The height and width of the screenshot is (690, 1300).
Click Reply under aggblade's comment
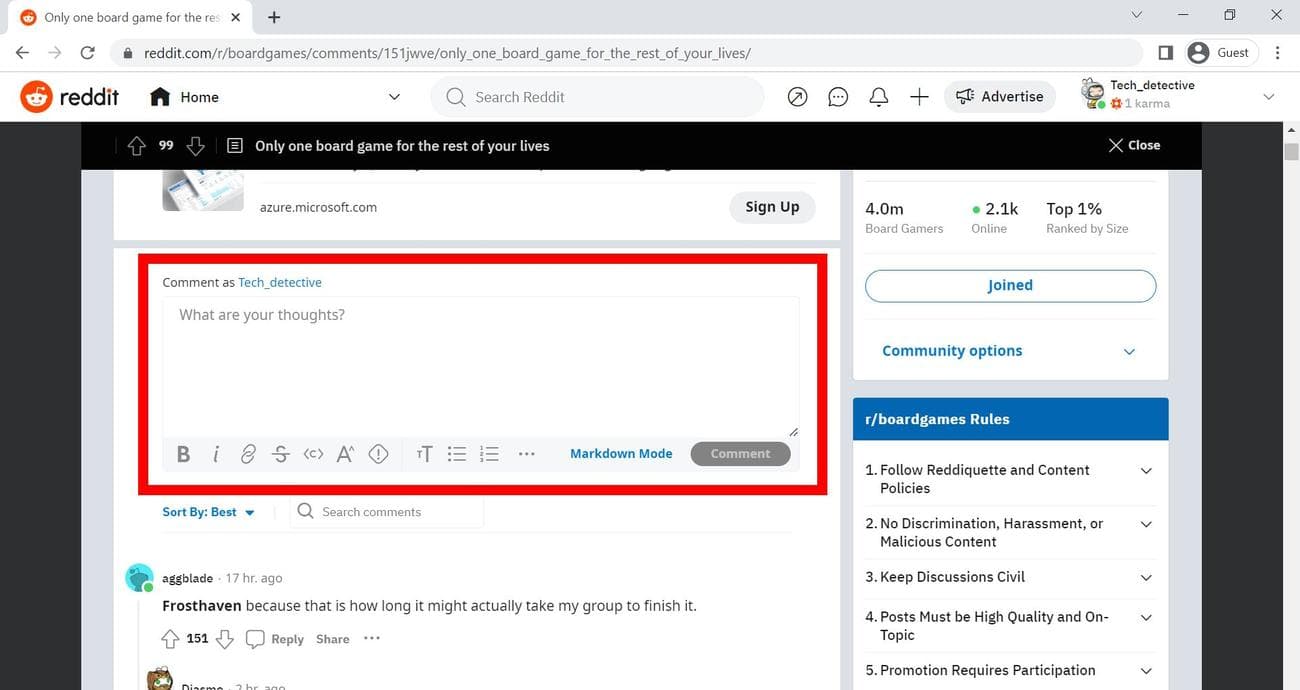click(x=276, y=639)
